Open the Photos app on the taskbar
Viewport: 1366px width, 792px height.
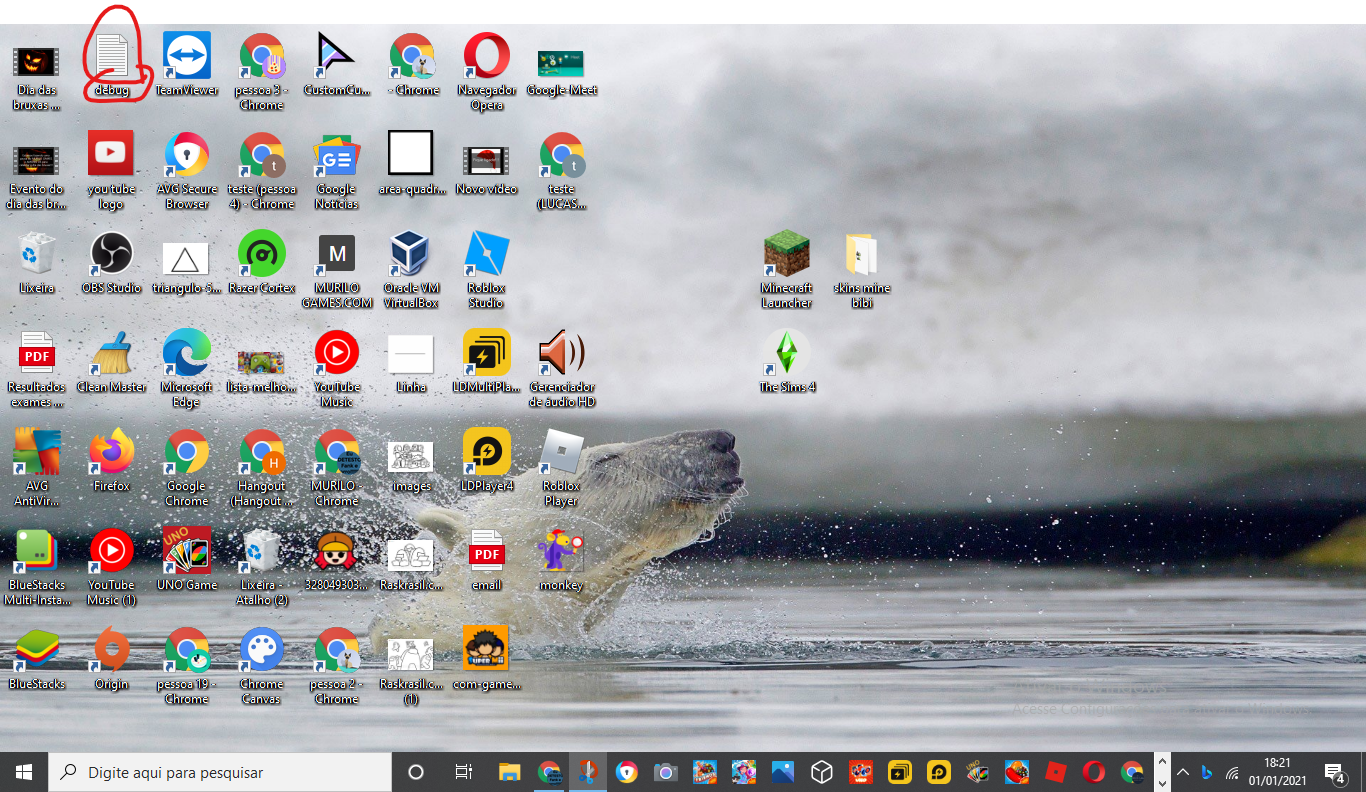783,772
